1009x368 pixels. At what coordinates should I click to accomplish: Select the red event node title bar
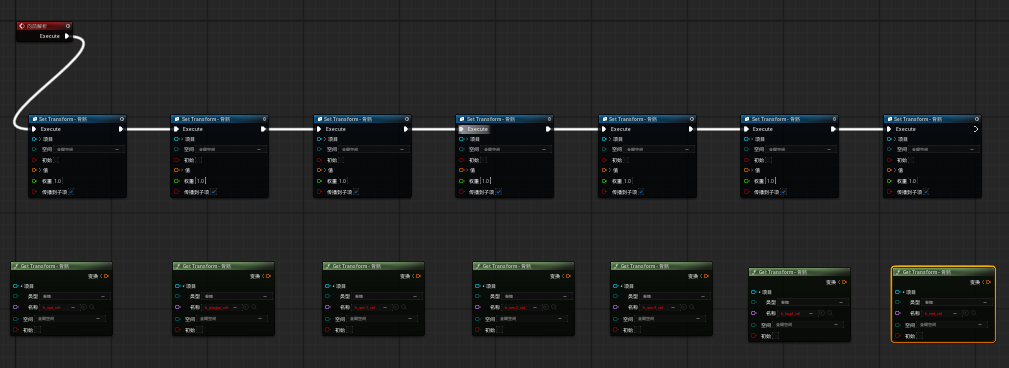(44, 26)
